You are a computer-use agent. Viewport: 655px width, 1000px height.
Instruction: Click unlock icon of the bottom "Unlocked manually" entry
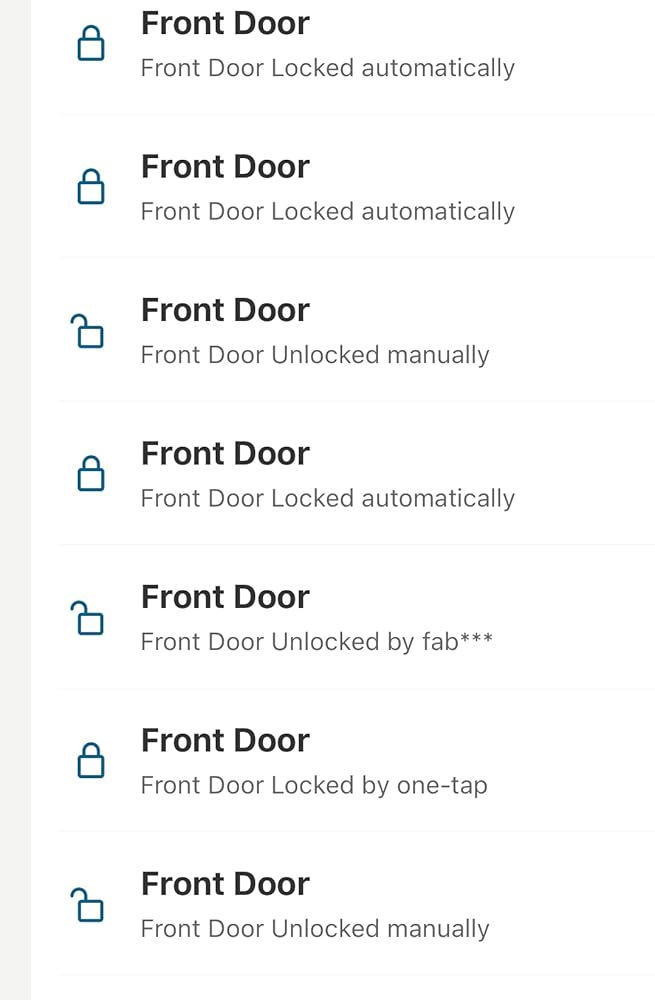pos(88,905)
